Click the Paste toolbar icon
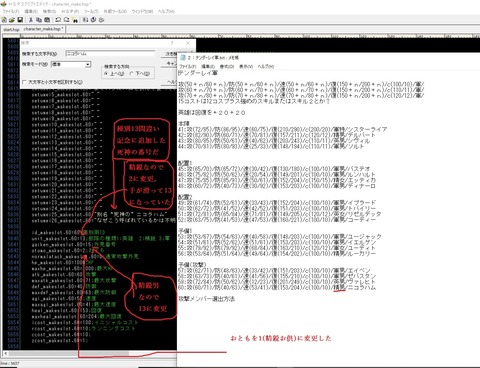Image resolution: width=480 pixels, height=368 pixels. (x=47, y=20)
